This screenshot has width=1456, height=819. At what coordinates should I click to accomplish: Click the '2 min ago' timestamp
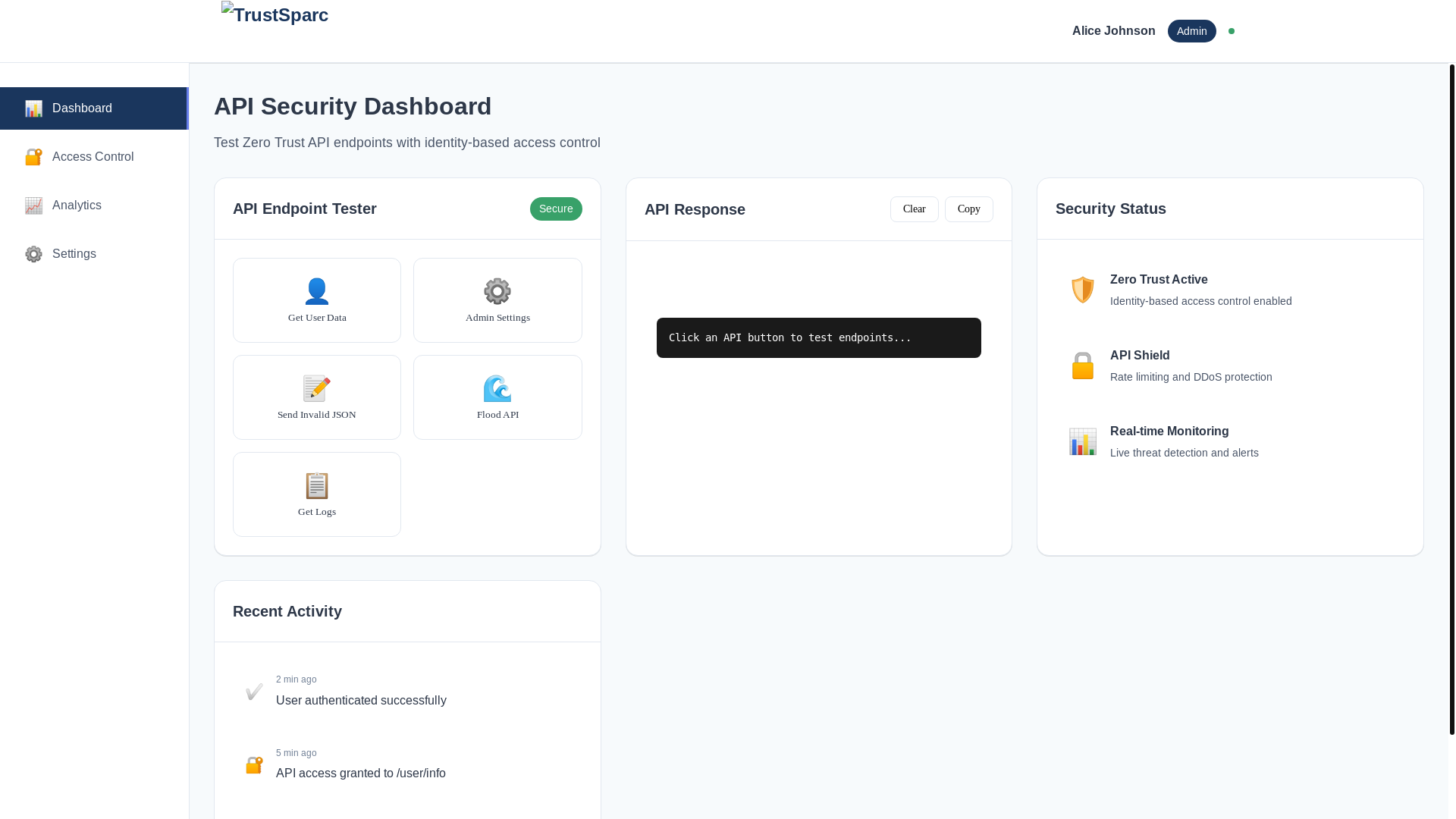[297, 679]
